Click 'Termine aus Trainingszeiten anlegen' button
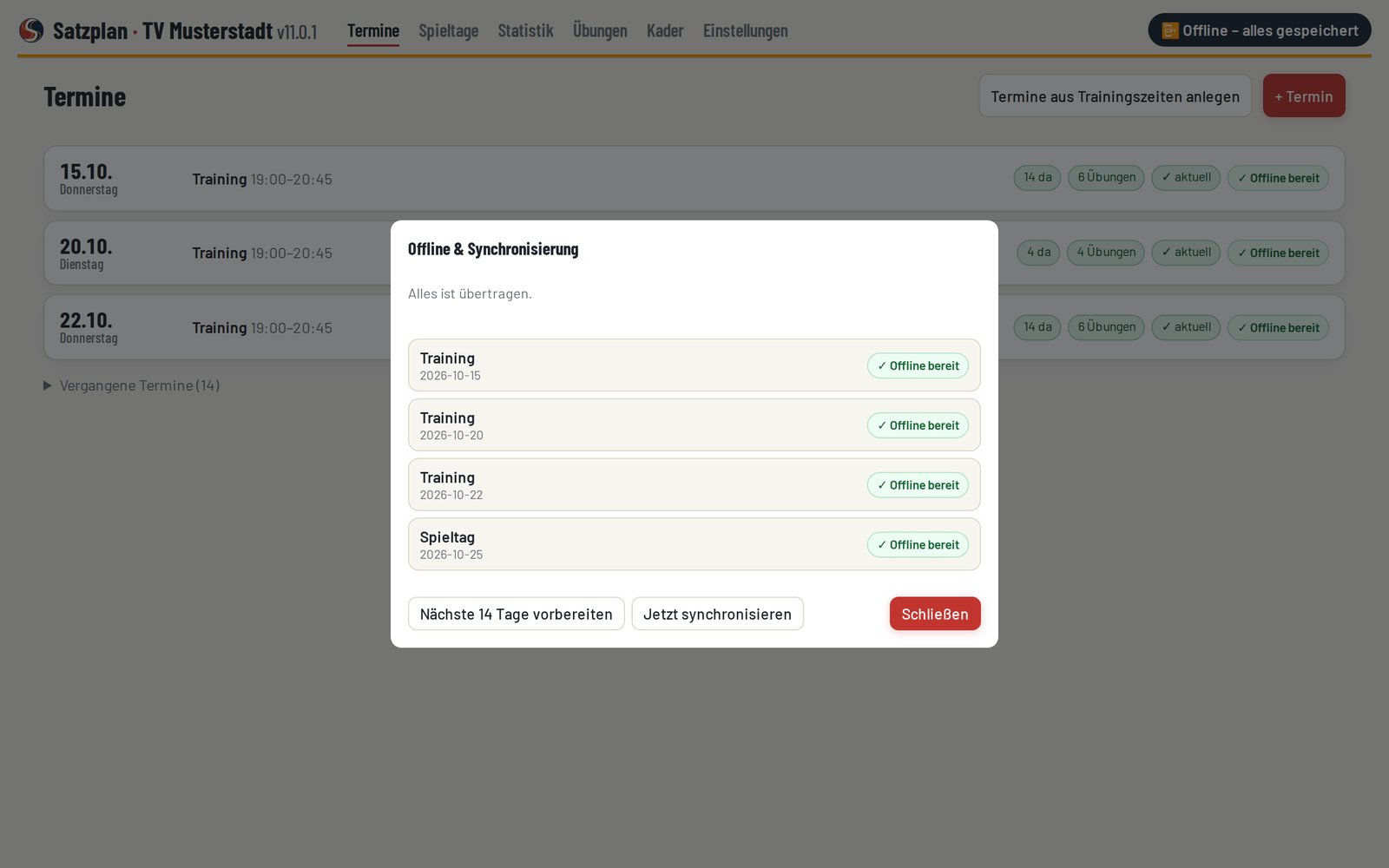This screenshot has width=1389, height=868. tap(1115, 95)
